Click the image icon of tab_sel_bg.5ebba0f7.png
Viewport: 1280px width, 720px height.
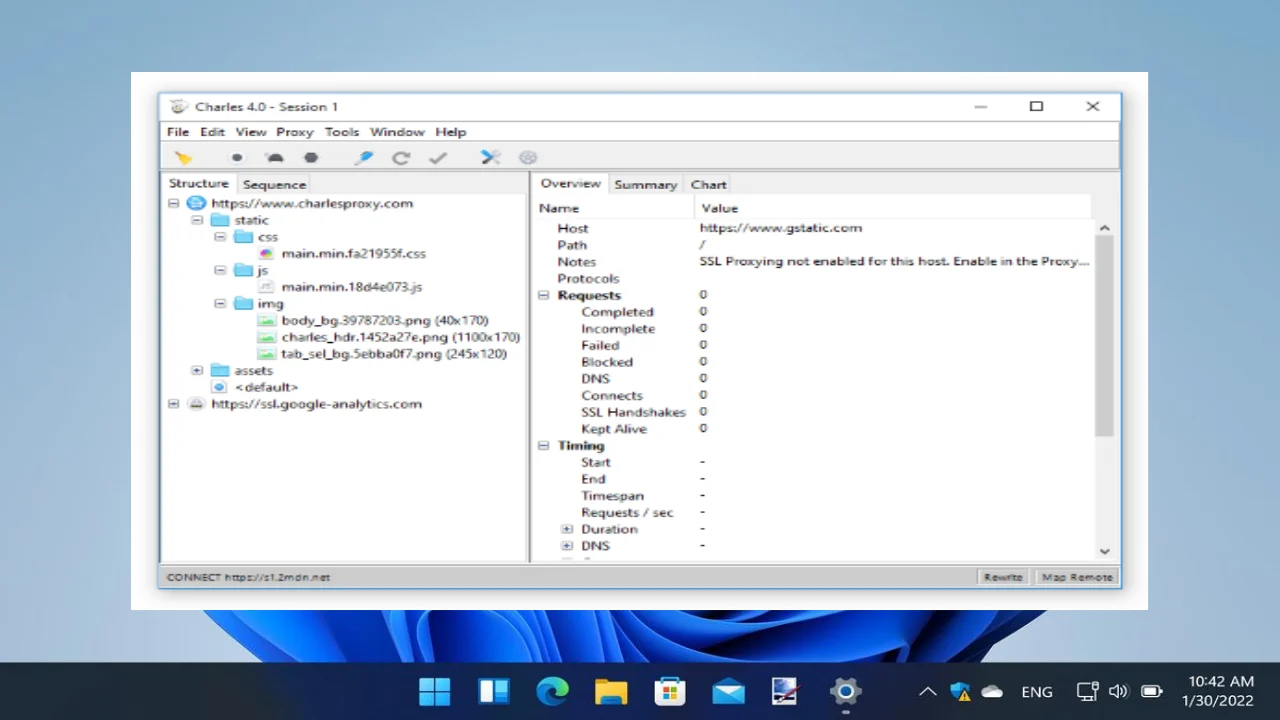(266, 353)
